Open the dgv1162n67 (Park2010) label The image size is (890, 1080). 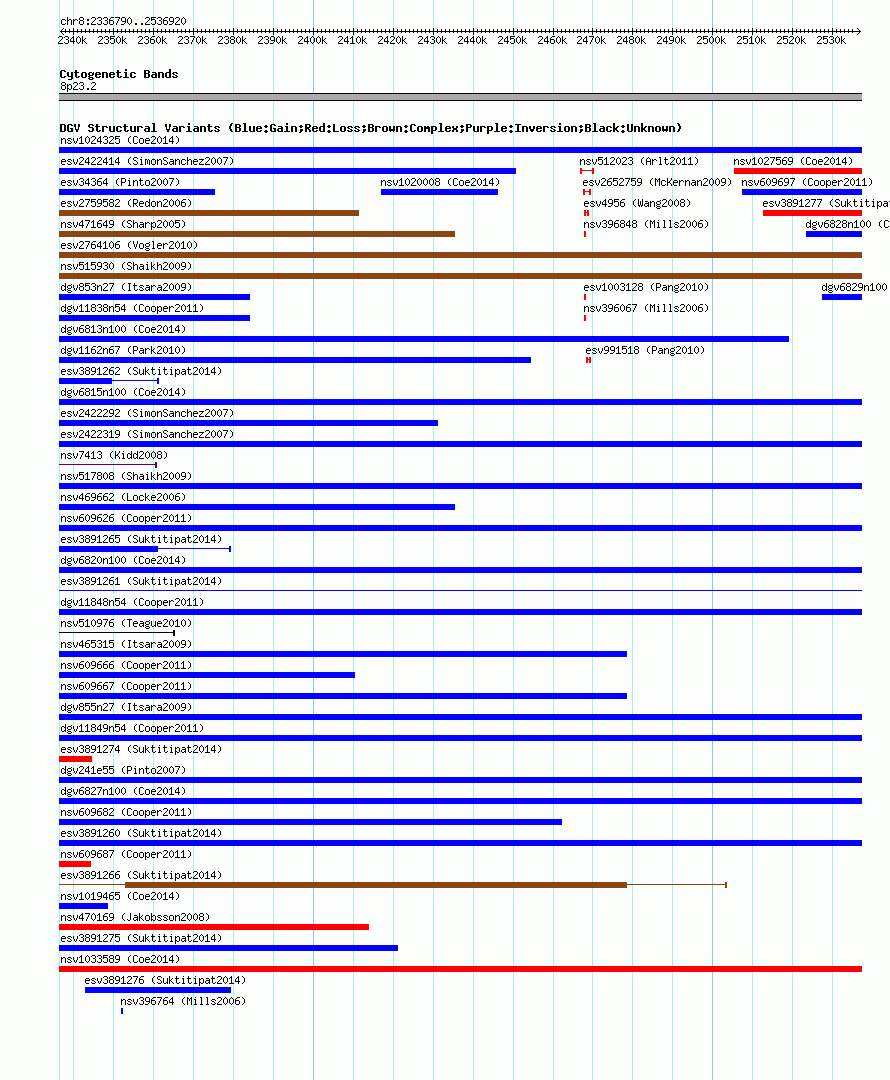123,351
